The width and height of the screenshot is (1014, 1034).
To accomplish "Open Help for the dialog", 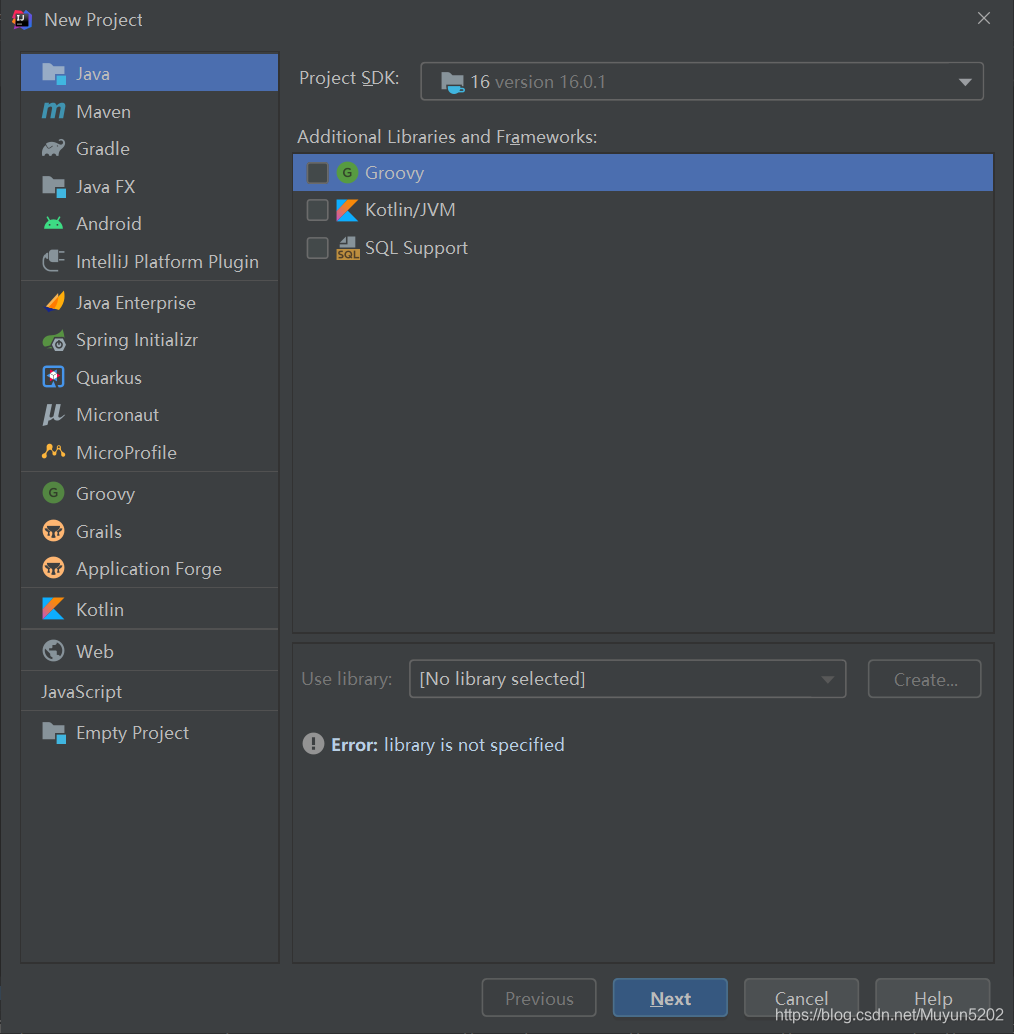I will pos(932,998).
